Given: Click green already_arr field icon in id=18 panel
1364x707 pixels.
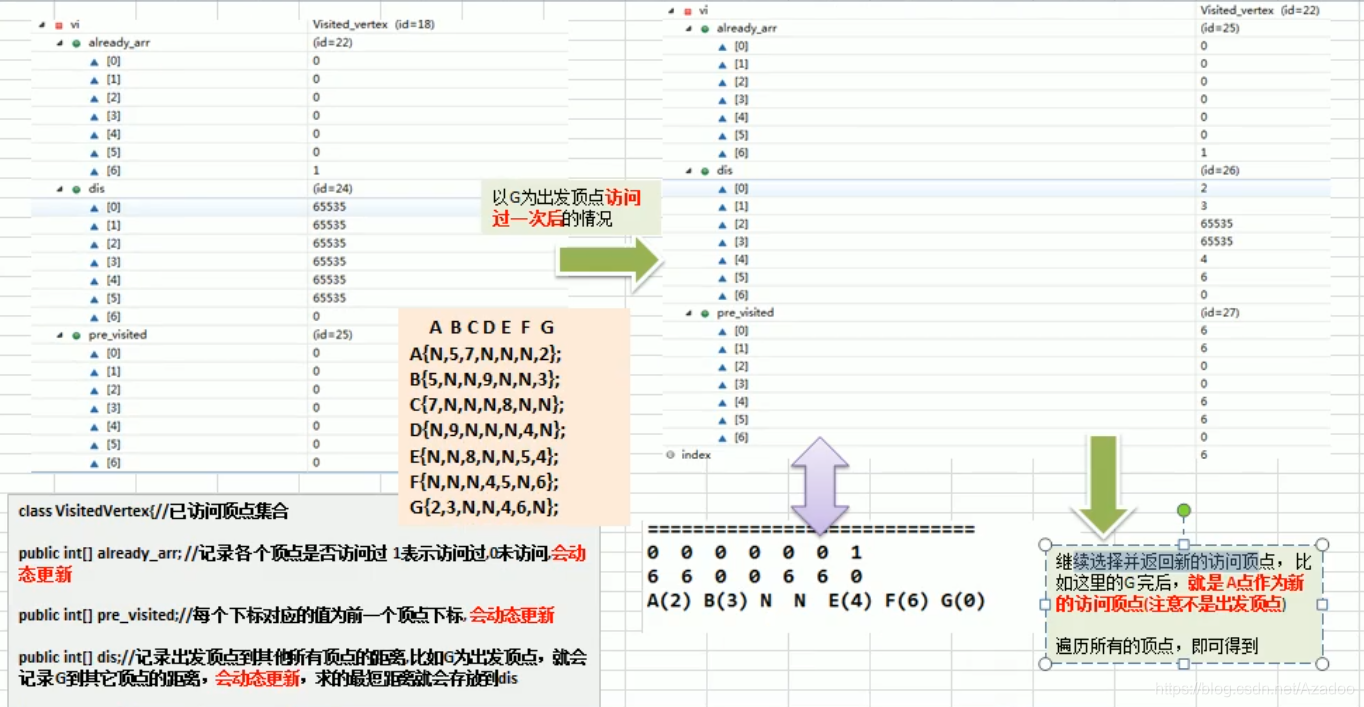Looking at the screenshot, I should pyautogui.click(x=77, y=43).
